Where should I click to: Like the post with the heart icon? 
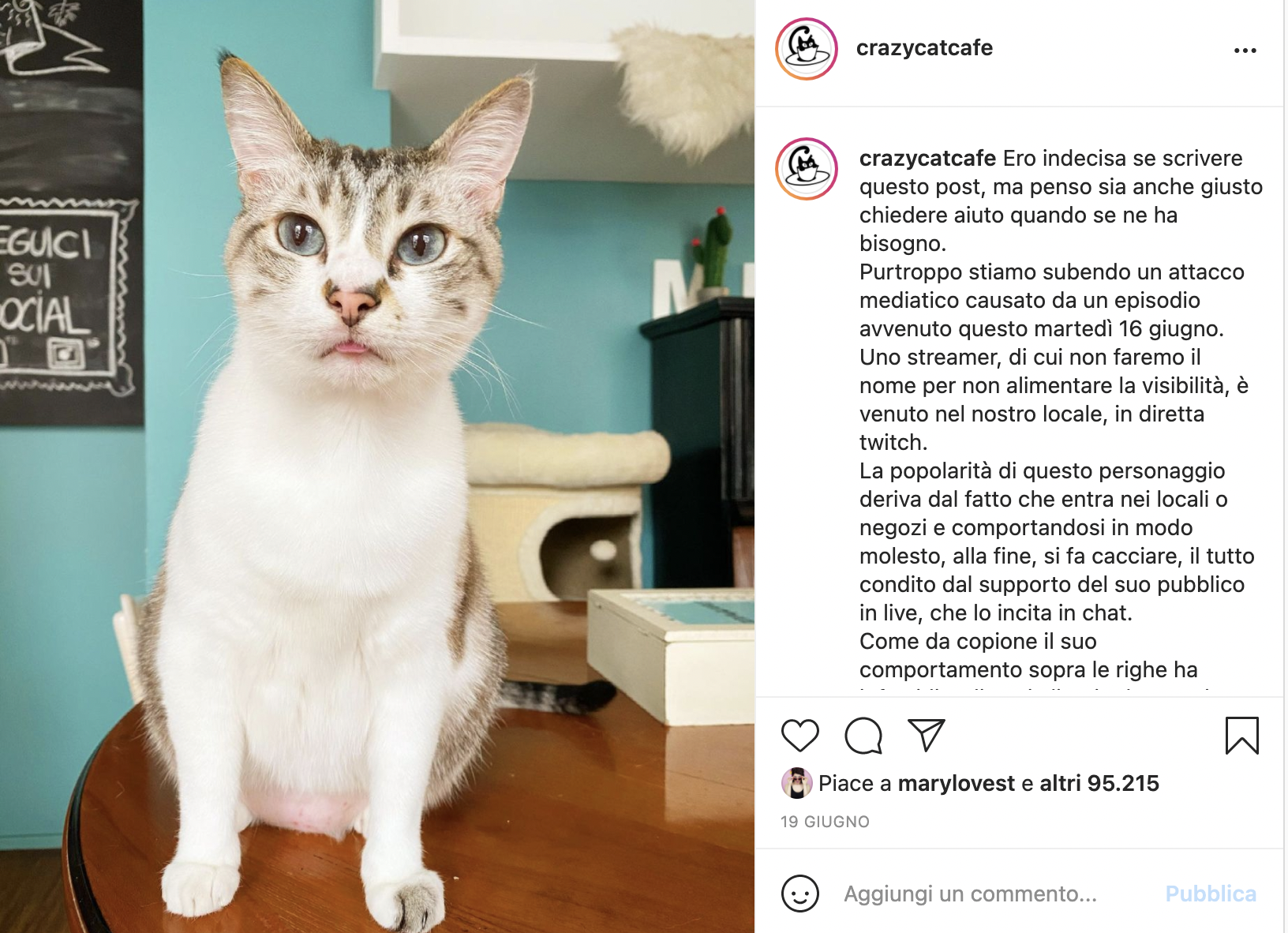[800, 736]
